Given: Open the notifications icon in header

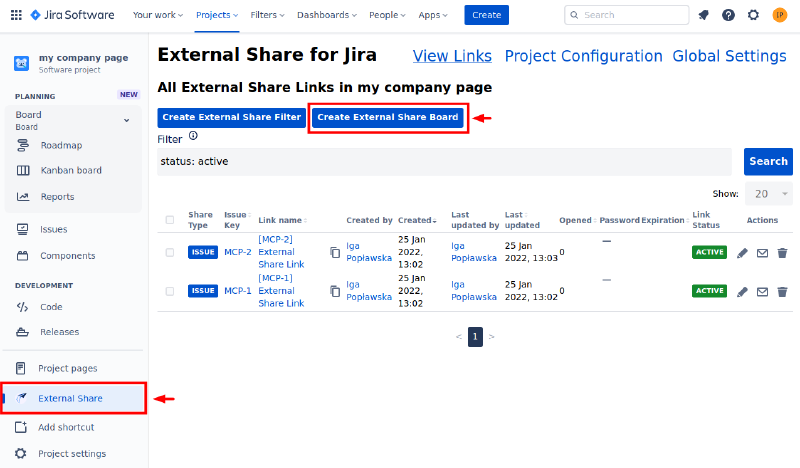Looking at the screenshot, I should (704, 15).
